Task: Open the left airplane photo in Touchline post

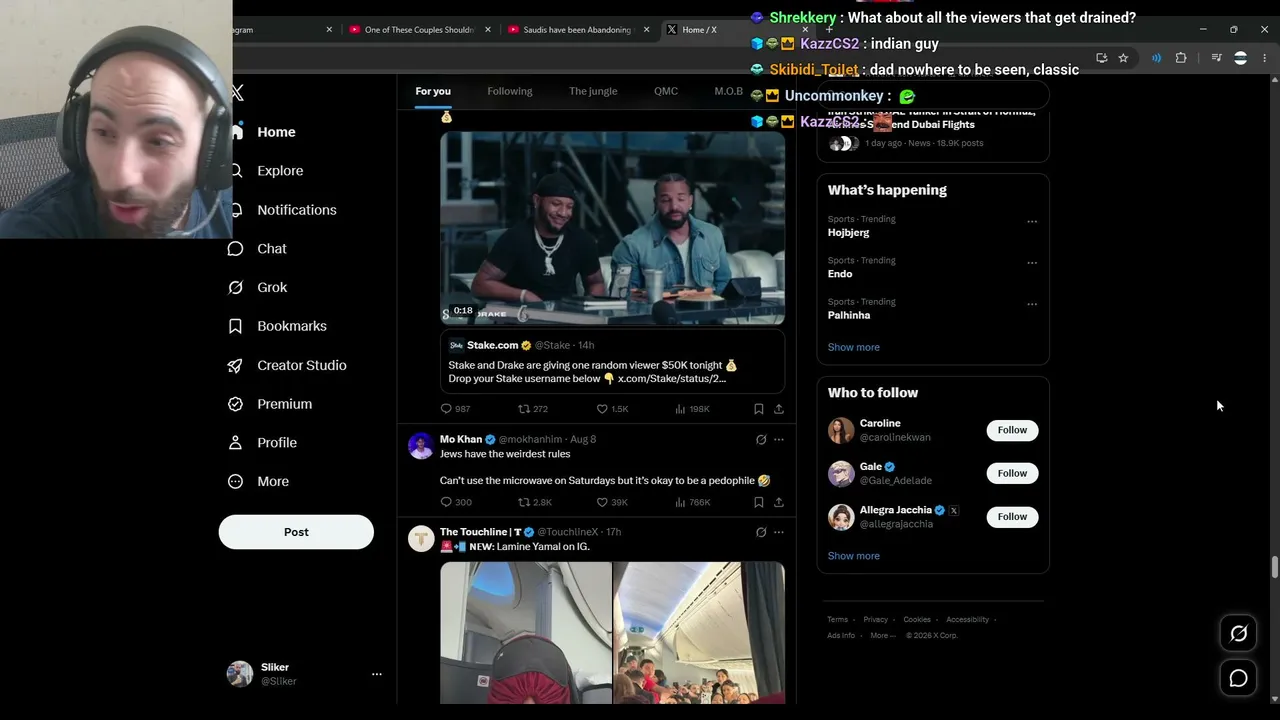Action: pos(526,632)
